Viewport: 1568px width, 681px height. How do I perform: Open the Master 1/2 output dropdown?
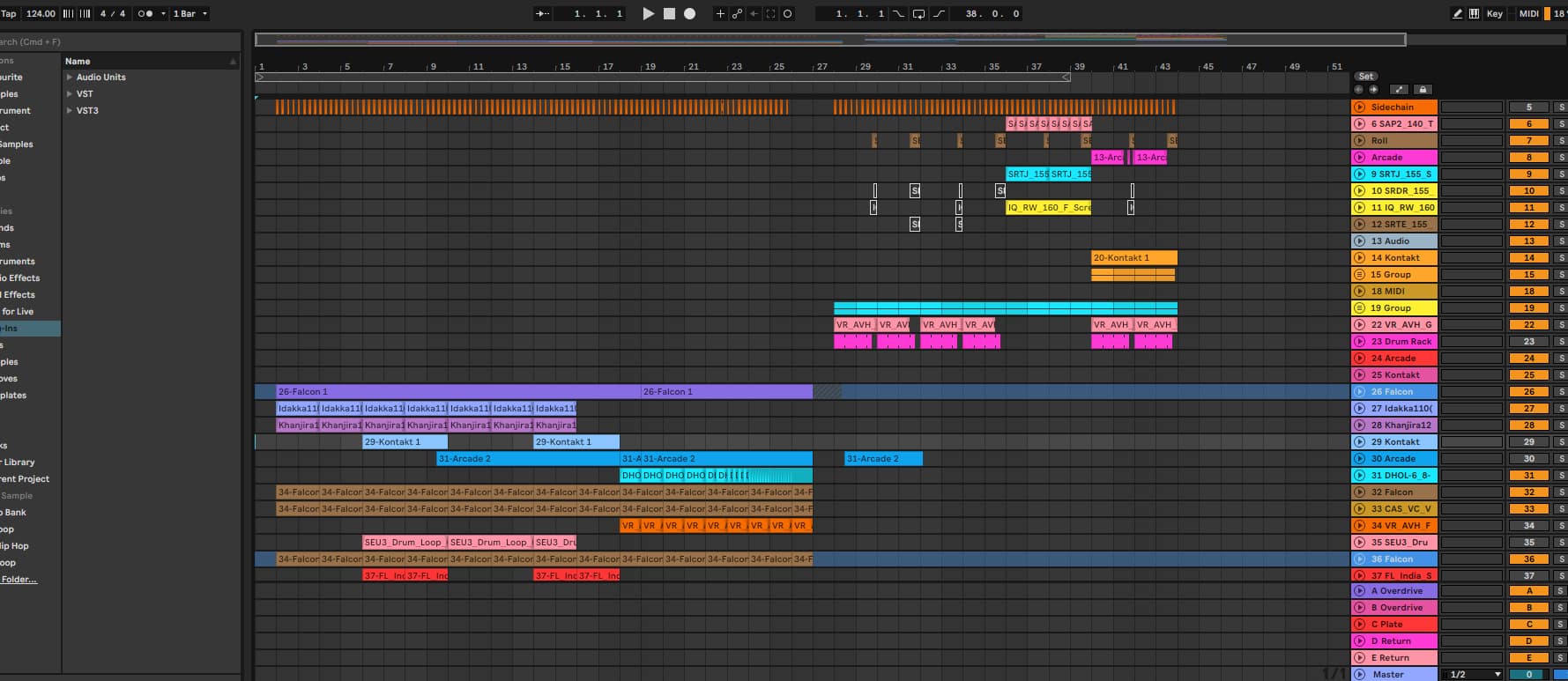click(1471, 675)
